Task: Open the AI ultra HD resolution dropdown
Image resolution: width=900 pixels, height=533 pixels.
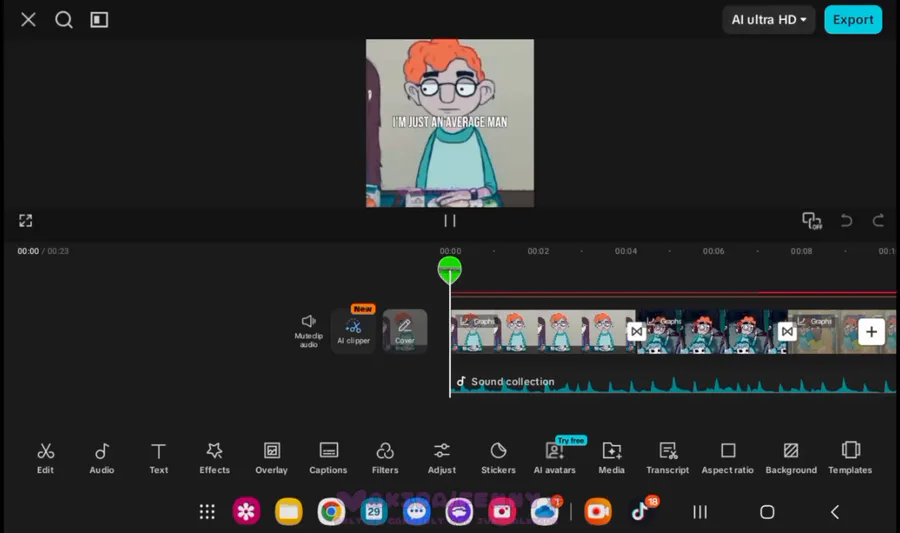Action: click(x=769, y=20)
